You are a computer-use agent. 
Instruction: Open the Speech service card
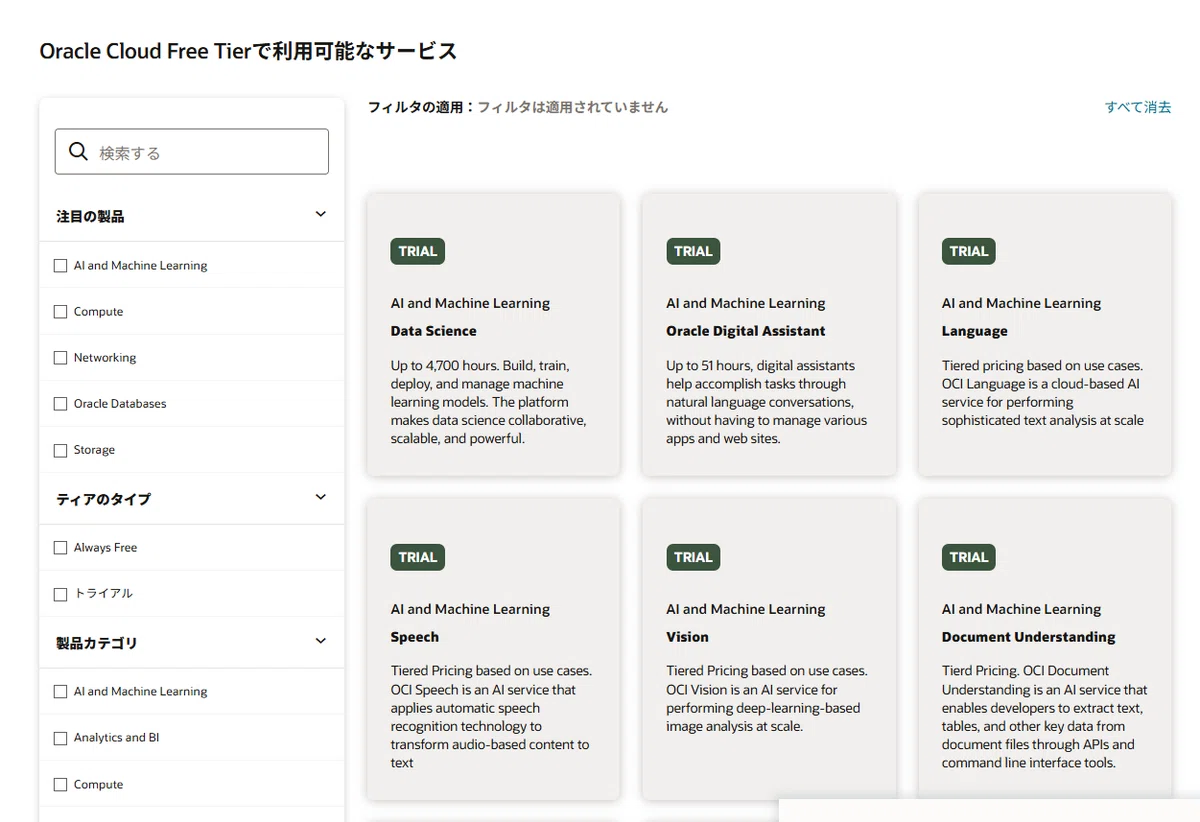click(493, 649)
